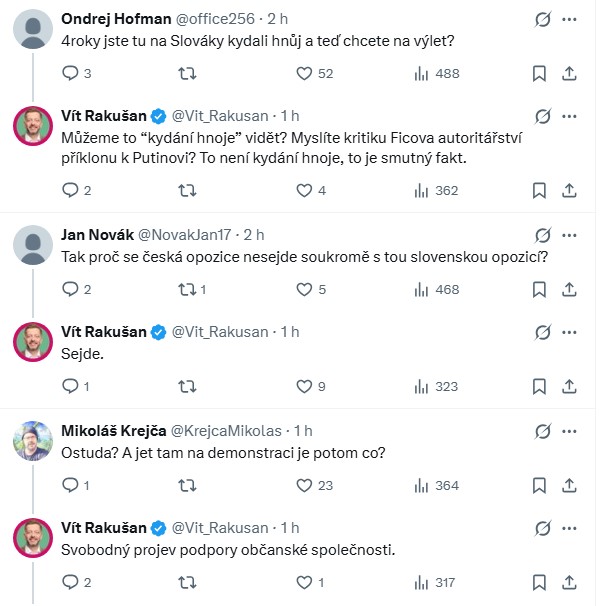Open more options on Mikoláš Krejča's tweet
This screenshot has height=606, width=606.
click(x=569, y=431)
